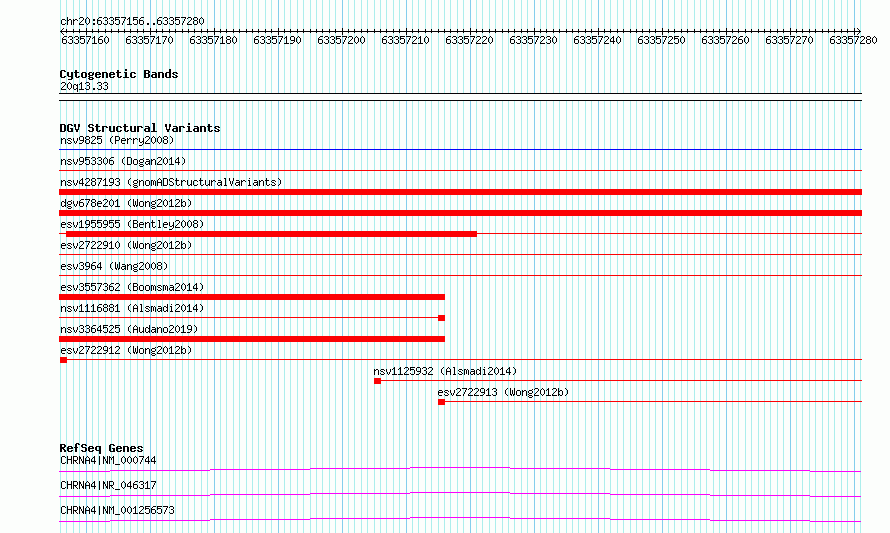Click the small red block of nsv1116881
The width and height of the screenshot is (890, 533).
coord(442,318)
